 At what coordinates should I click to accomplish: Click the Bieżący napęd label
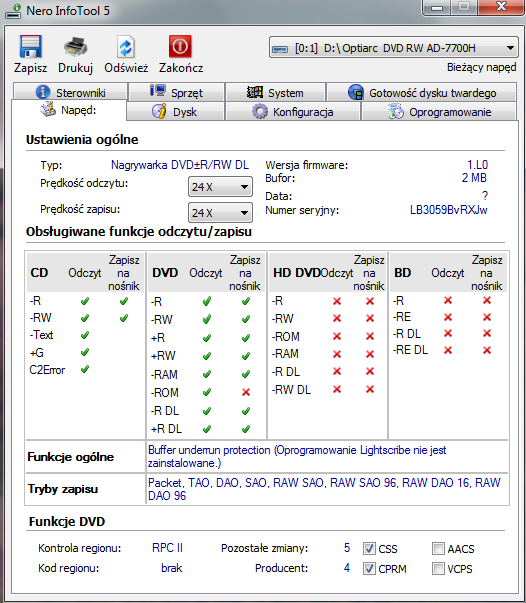point(481,67)
